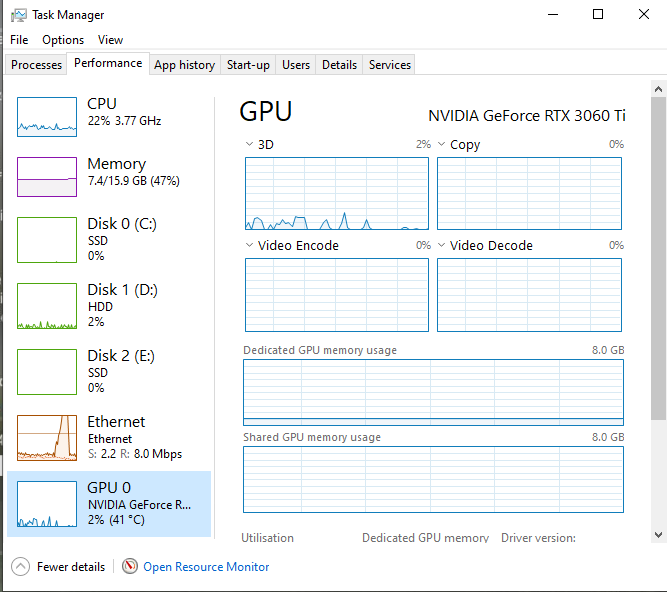
Task: Select the CPU usage graph thumbnail
Action: pyautogui.click(x=47, y=117)
